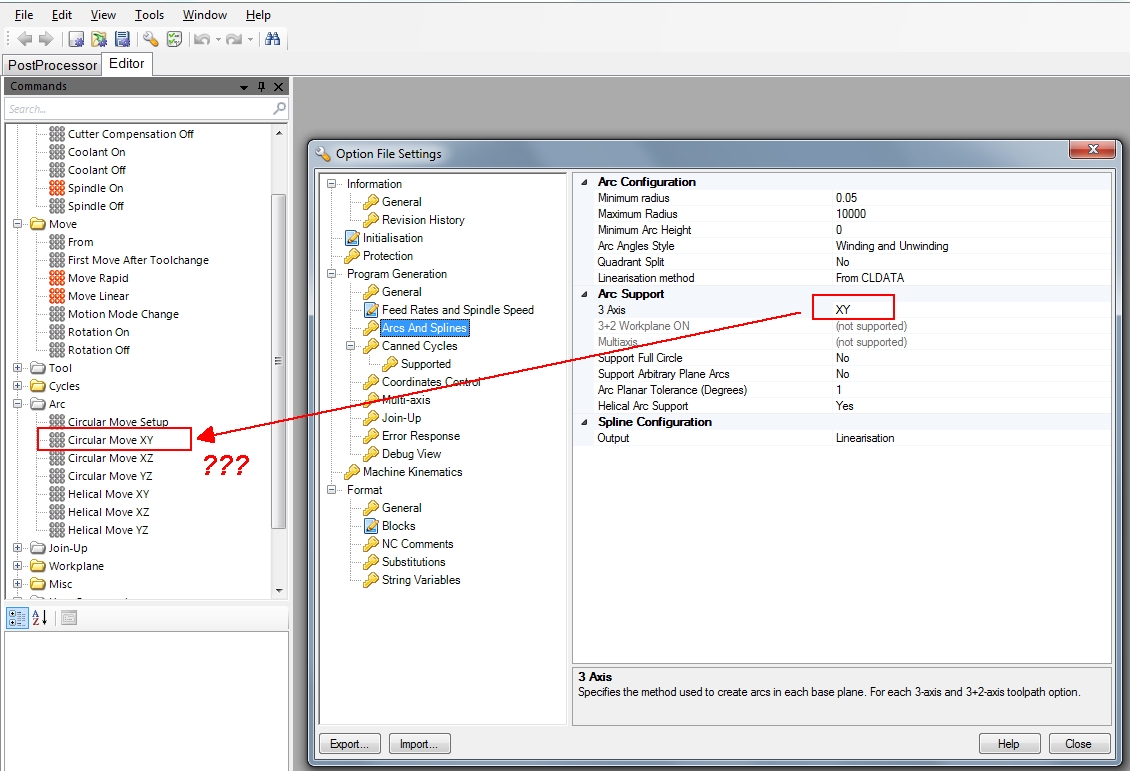
Task: Open the Commands panel options dropdown arrow
Action: [244, 87]
